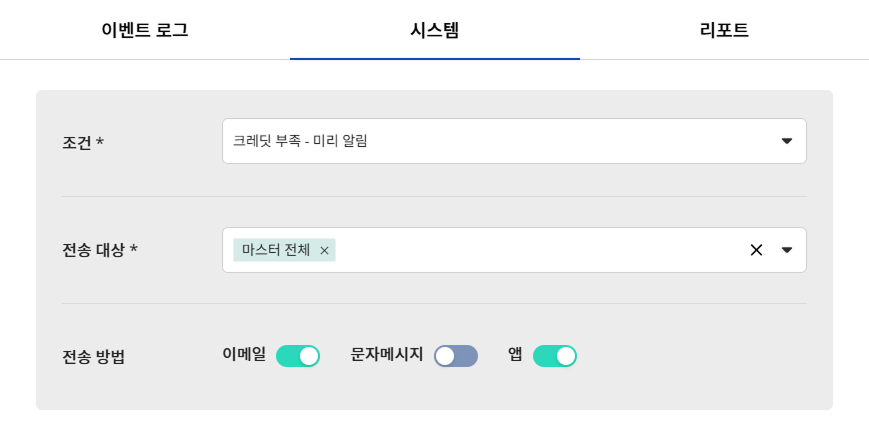
Task: Click the caret arrow in 조건 field
Action: pyautogui.click(x=786, y=141)
